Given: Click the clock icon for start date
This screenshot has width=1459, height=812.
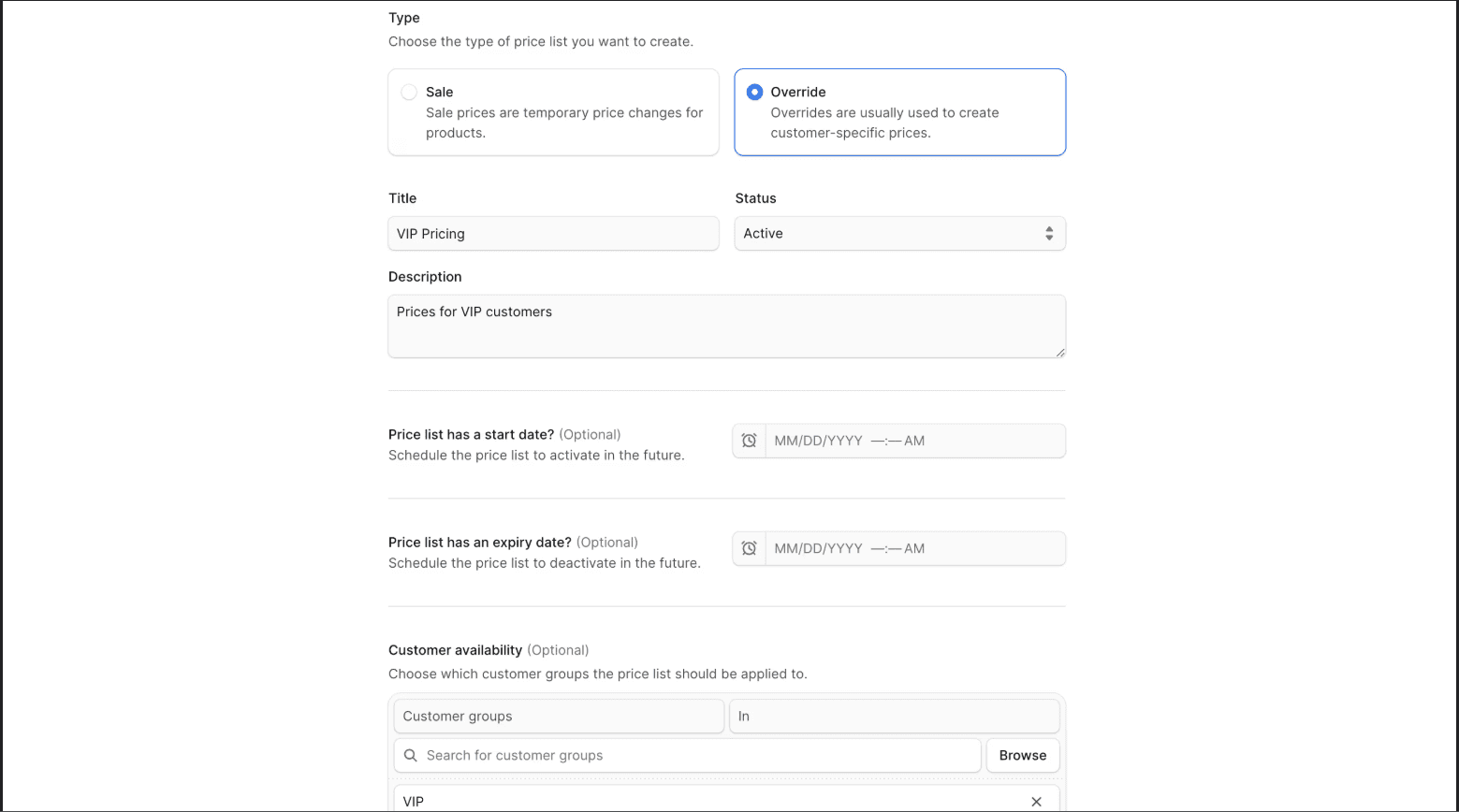Looking at the screenshot, I should pyautogui.click(x=749, y=441).
